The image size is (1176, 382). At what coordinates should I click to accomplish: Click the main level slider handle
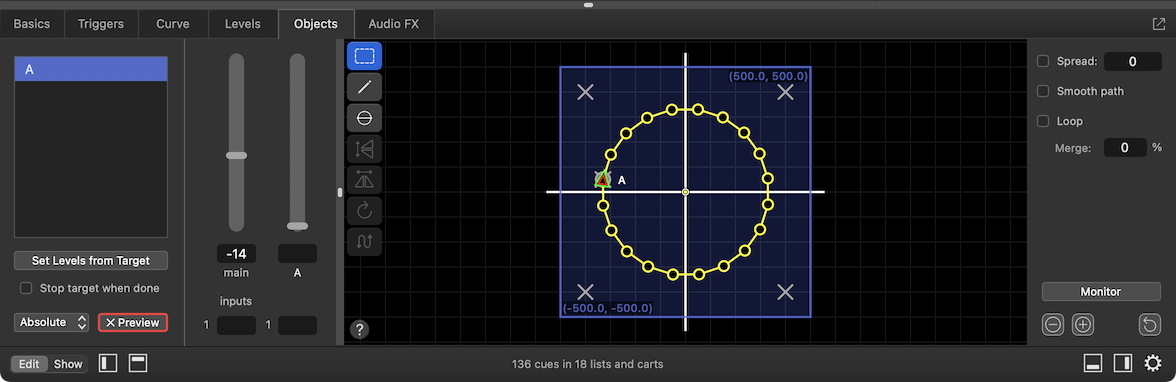pos(236,155)
